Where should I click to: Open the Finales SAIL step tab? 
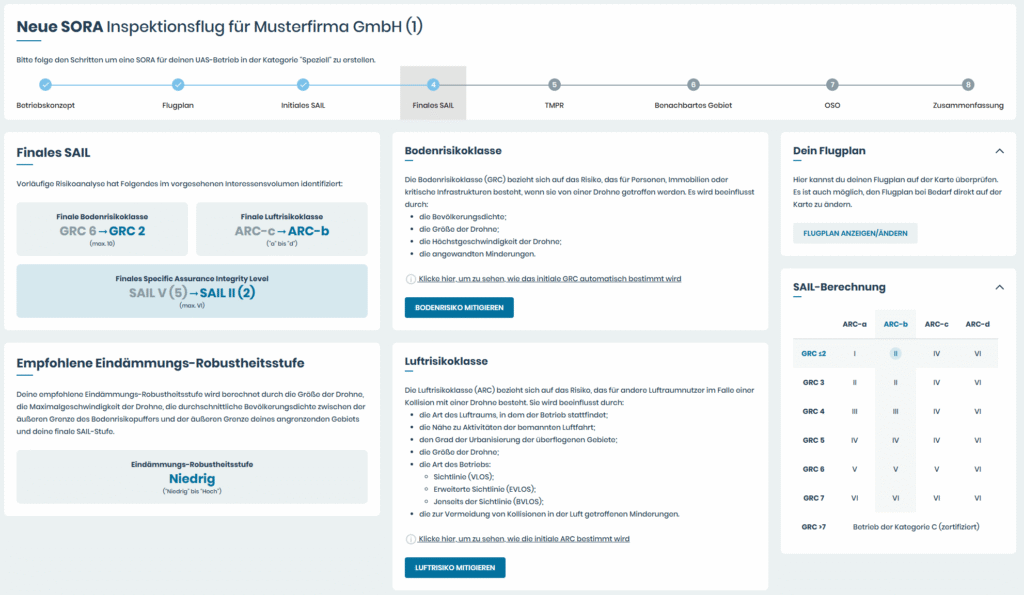[x=433, y=93]
